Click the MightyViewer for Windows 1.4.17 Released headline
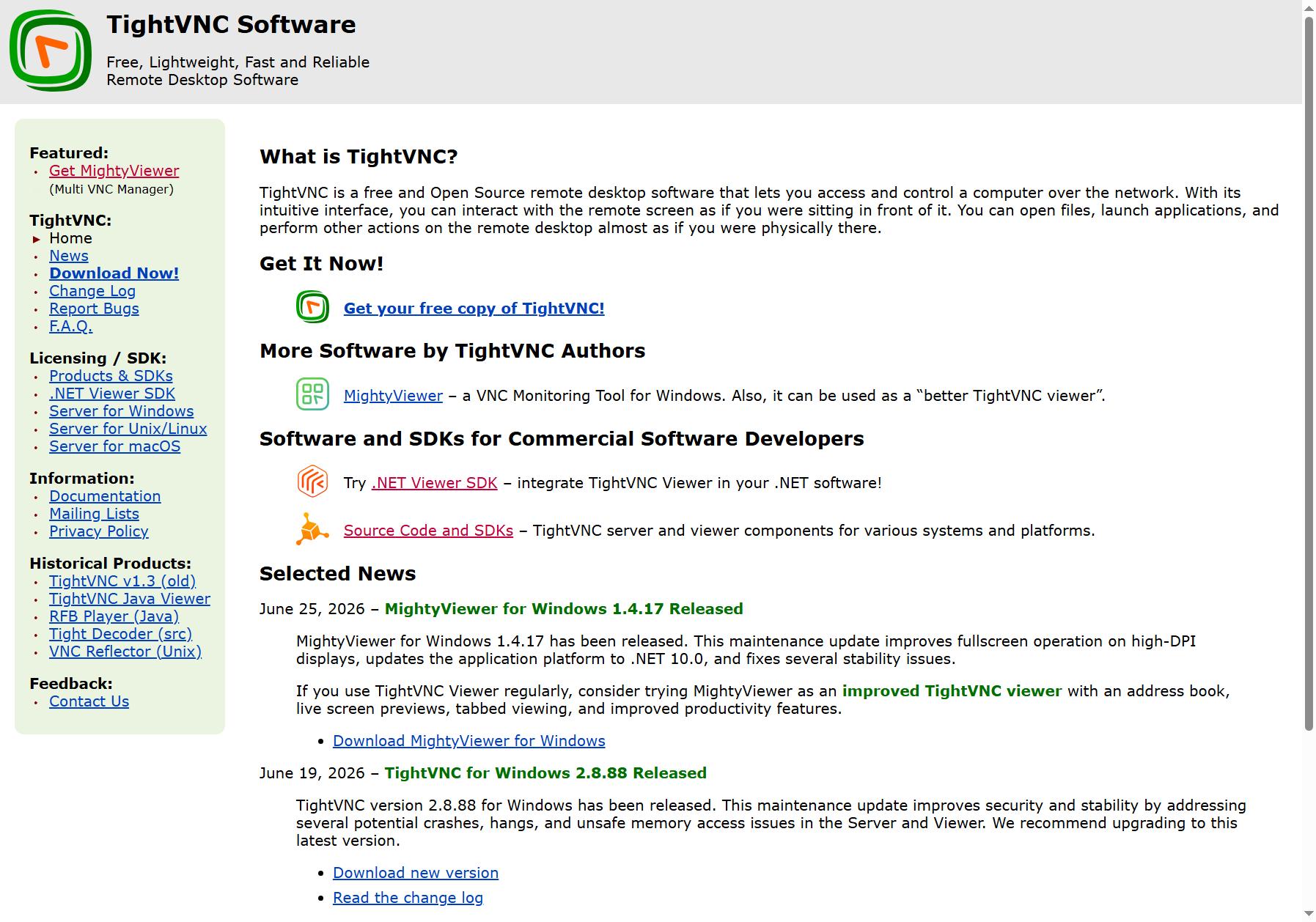Screen dimensions: 1316x922 pyautogui.click(x=564, y=609)
